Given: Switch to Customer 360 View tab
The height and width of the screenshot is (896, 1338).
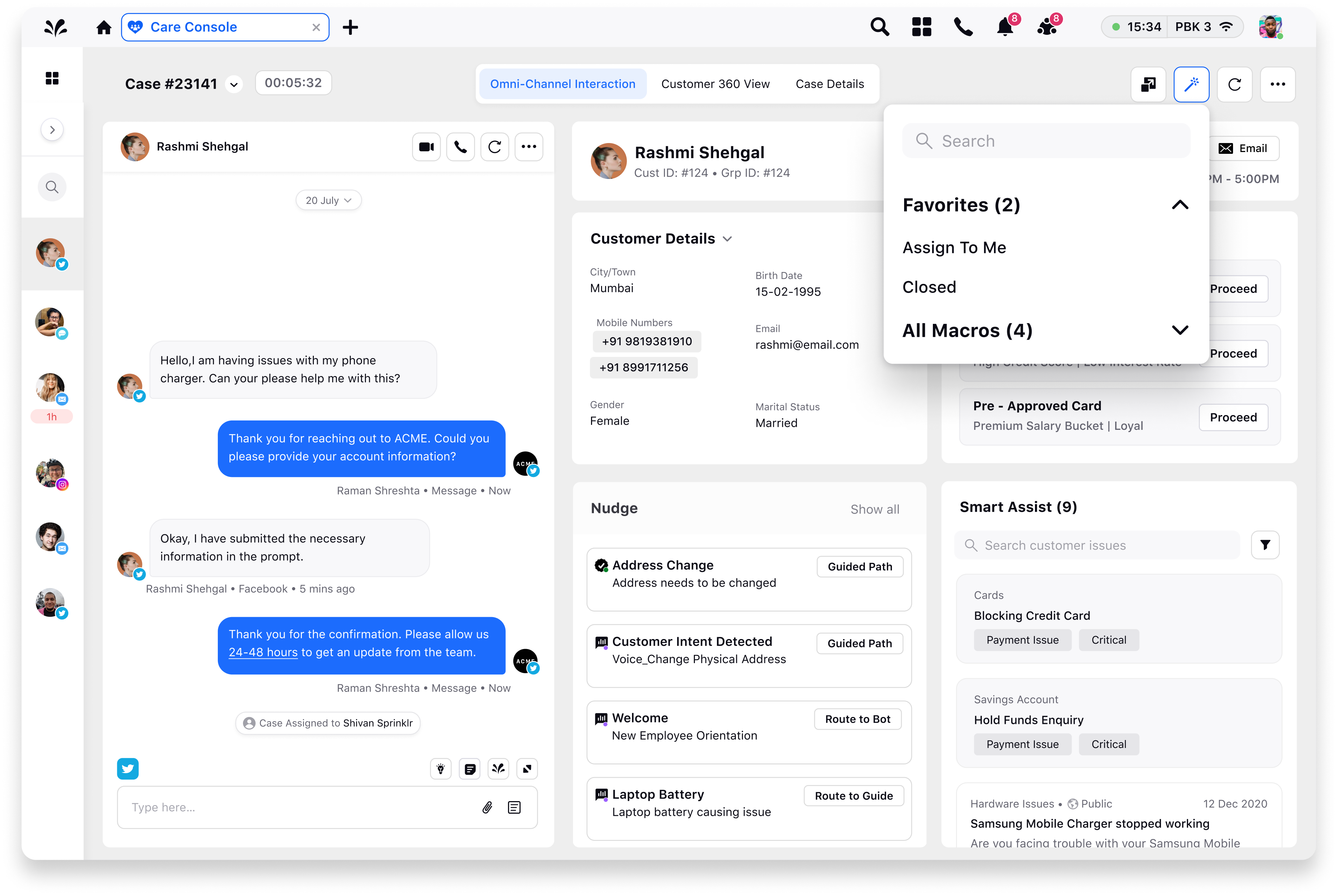Looking at the screenshot, I should (715, 84).
